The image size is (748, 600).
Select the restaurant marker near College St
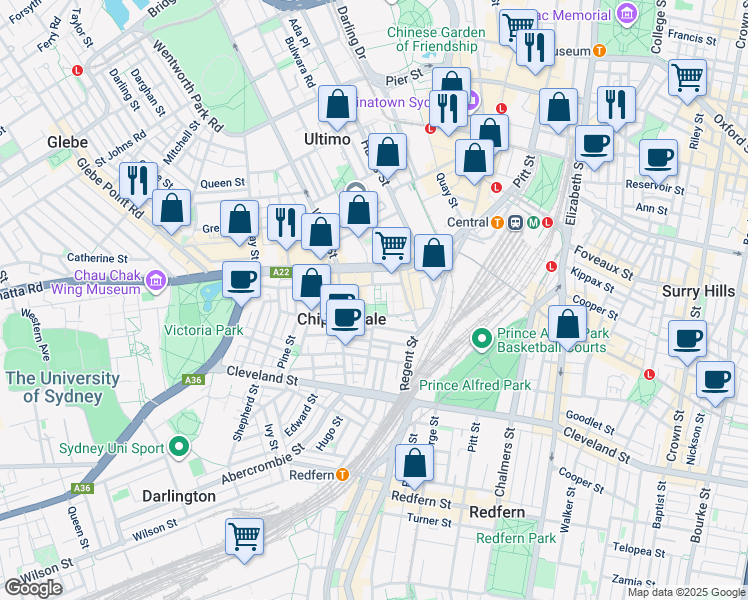click(x=616, y=104)
